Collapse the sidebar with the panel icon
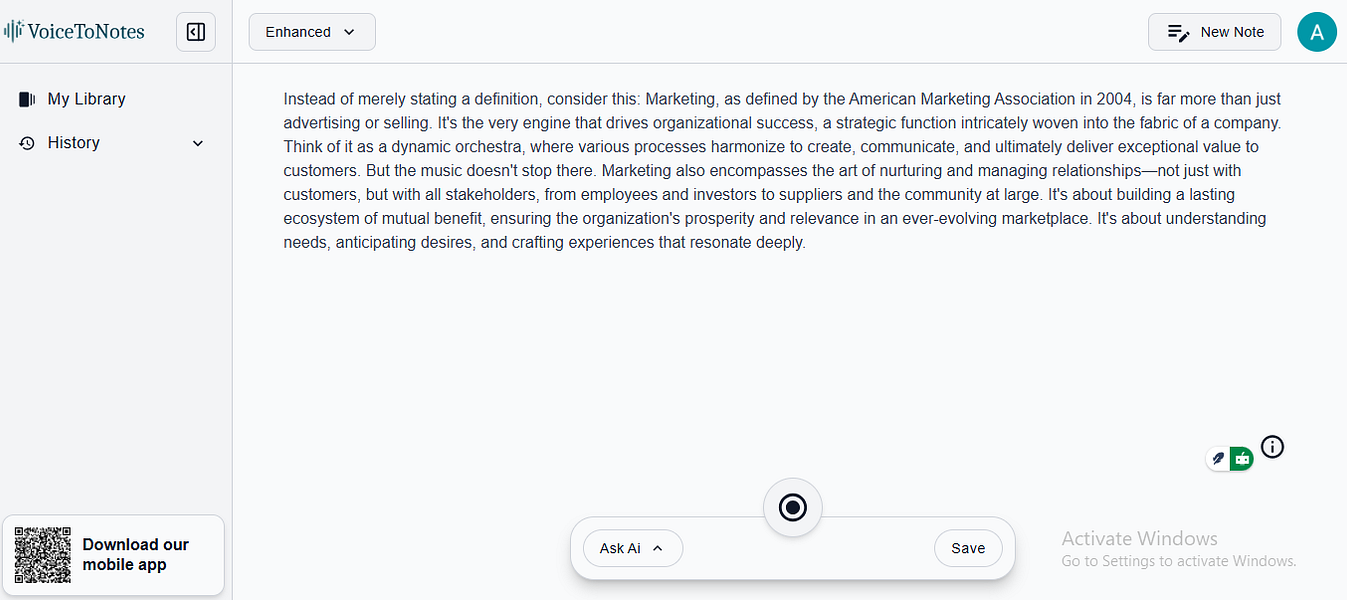 click(195, 31)
